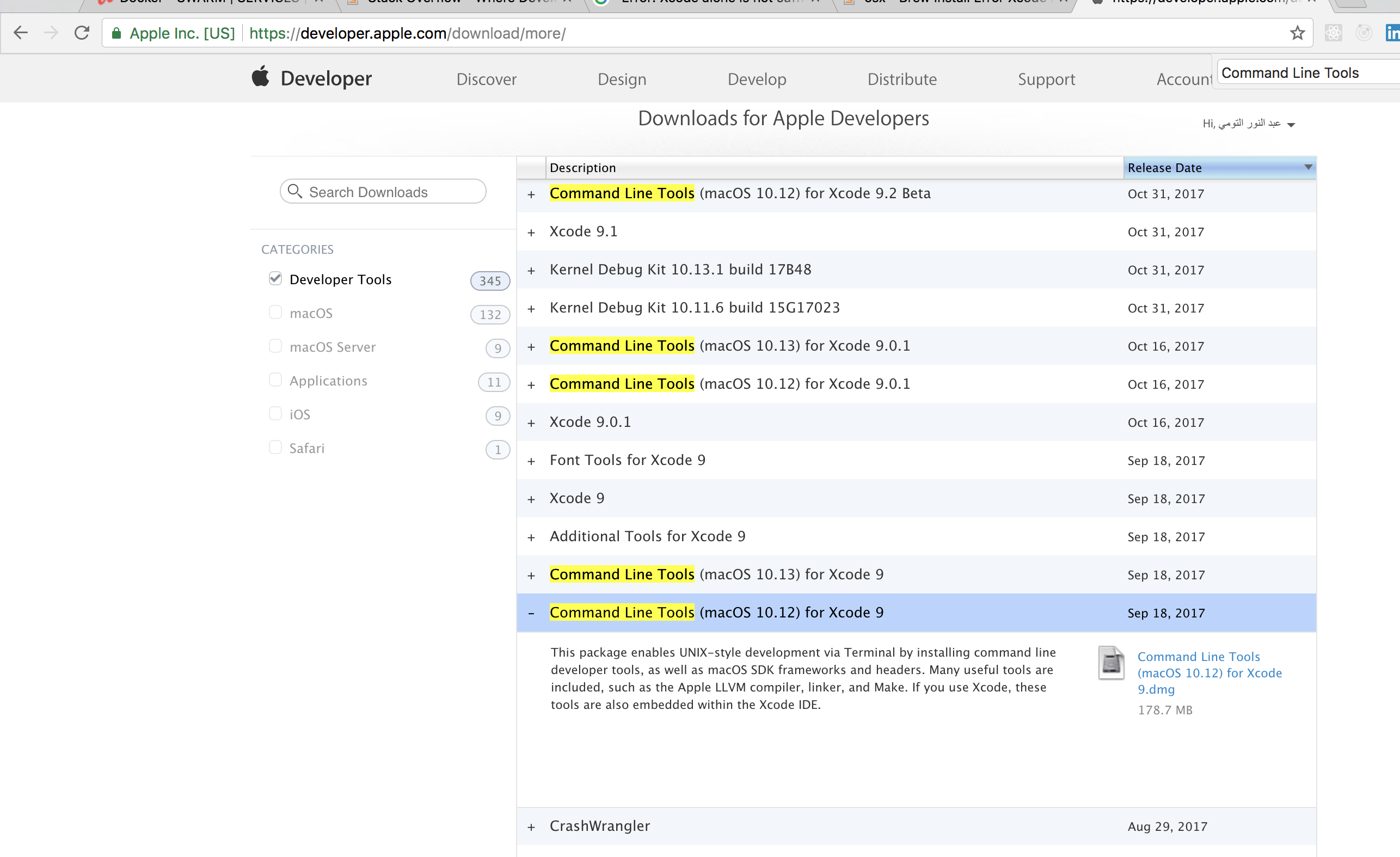Open the Distribute menu
The height and width of the screenshot is (857, 1400).
[x=902, y=79]
